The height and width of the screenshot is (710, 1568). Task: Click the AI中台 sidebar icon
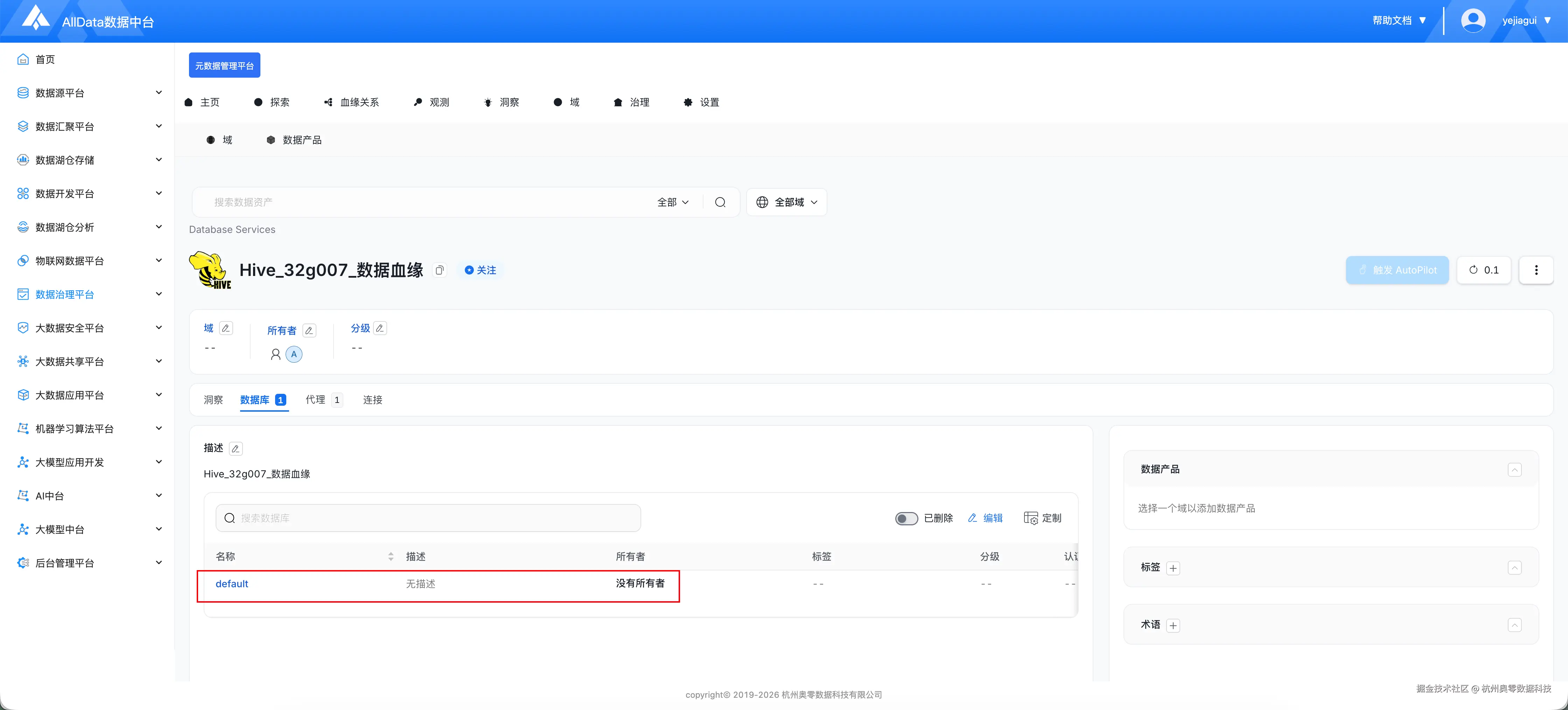point(23,496)
